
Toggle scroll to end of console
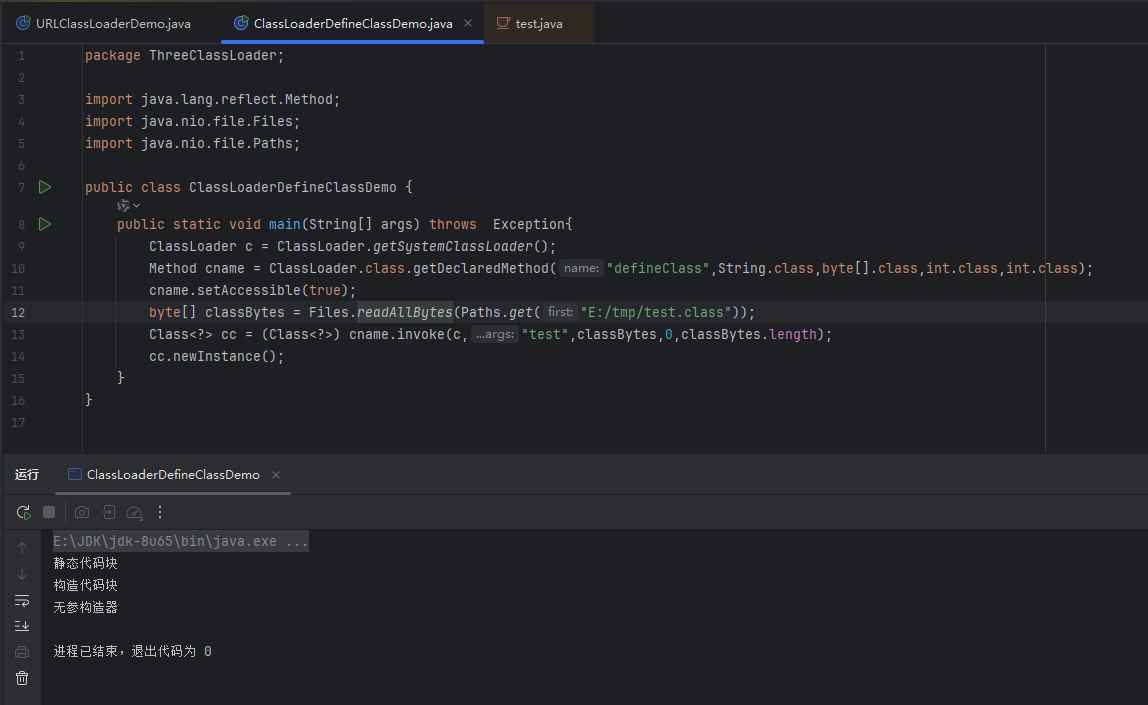tap(22, 626)
